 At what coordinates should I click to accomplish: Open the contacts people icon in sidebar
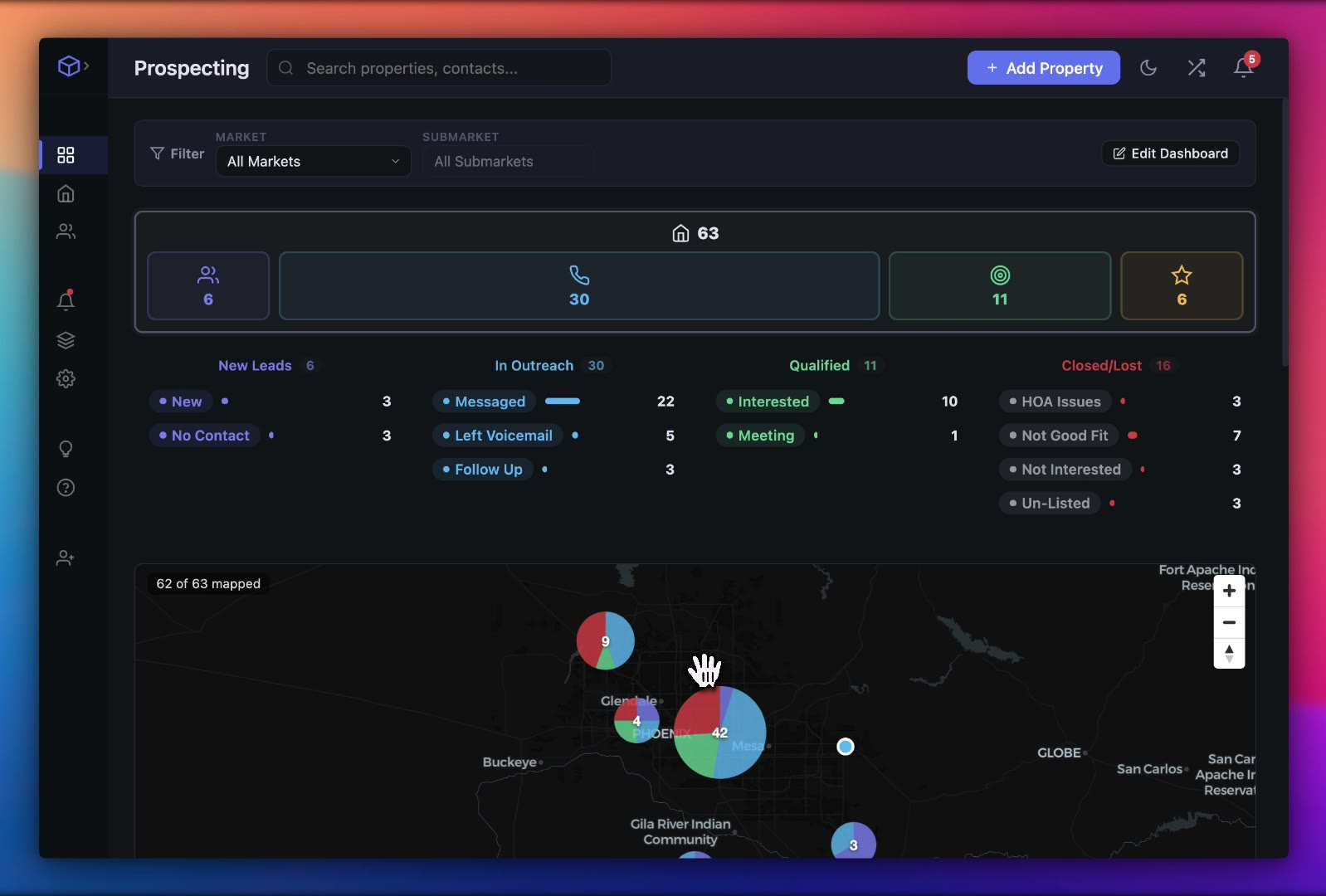point(66,231)
